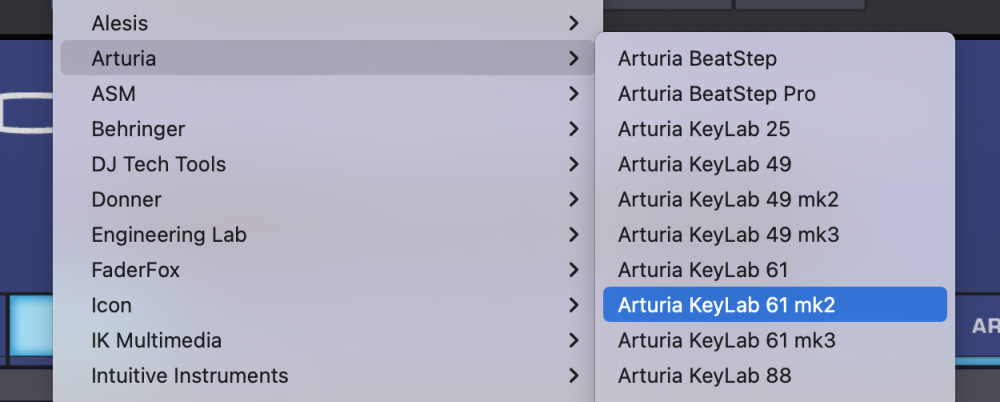Pick Arturia KeyLab 61 mk3
The image size is (1000, 402).
[726, 340]
